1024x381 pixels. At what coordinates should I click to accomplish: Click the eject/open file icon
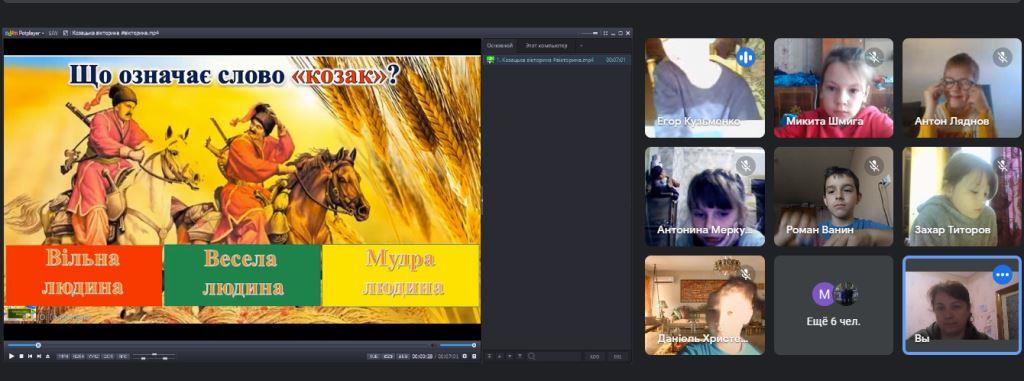pyautogui.click(x=48, y=356)
